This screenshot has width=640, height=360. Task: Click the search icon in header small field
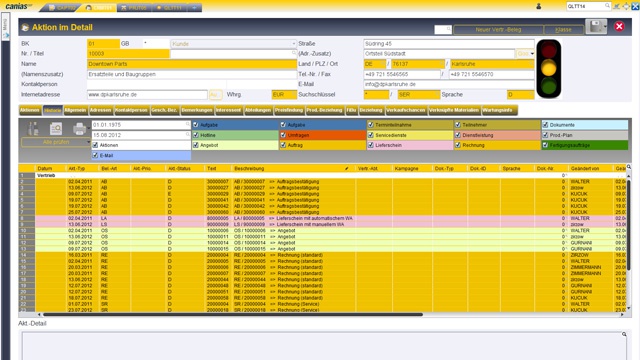pyautogui.click(x=449, y=29)
